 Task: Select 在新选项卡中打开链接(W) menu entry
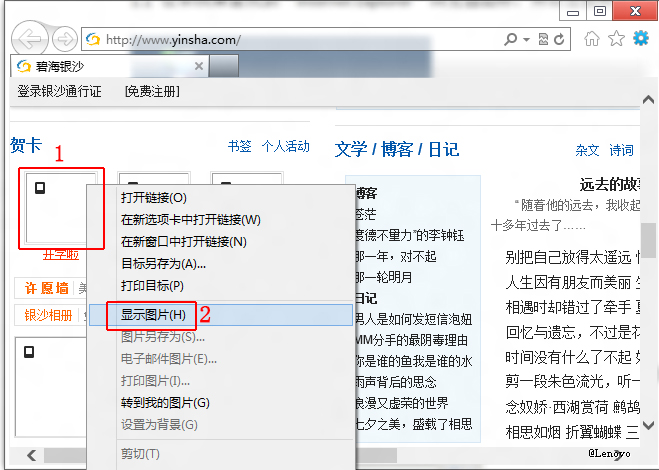[190, 220]
